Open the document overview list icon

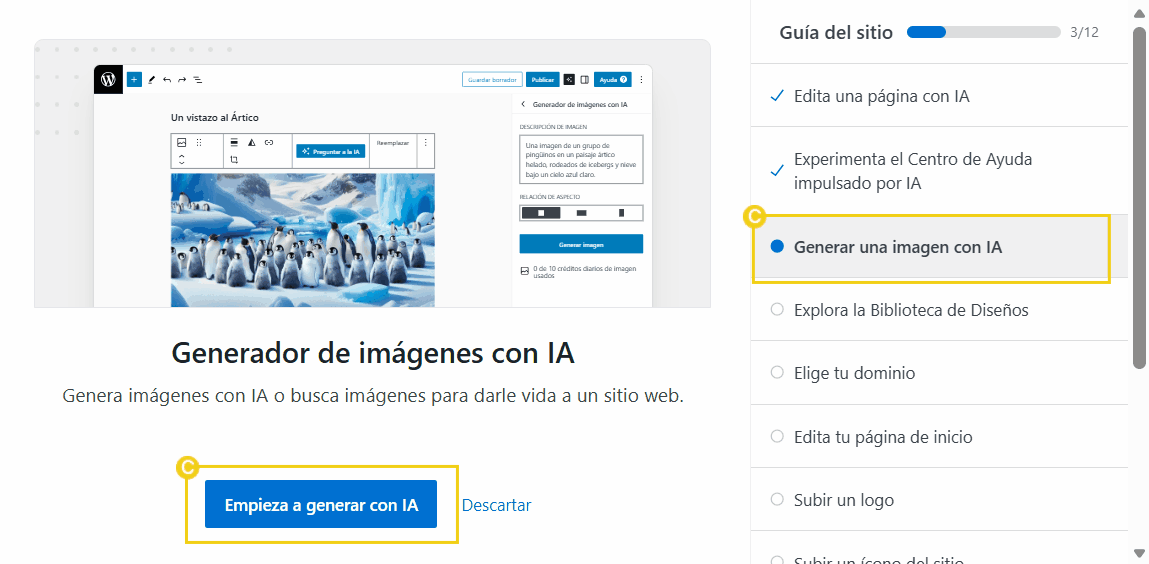point(197,80)
